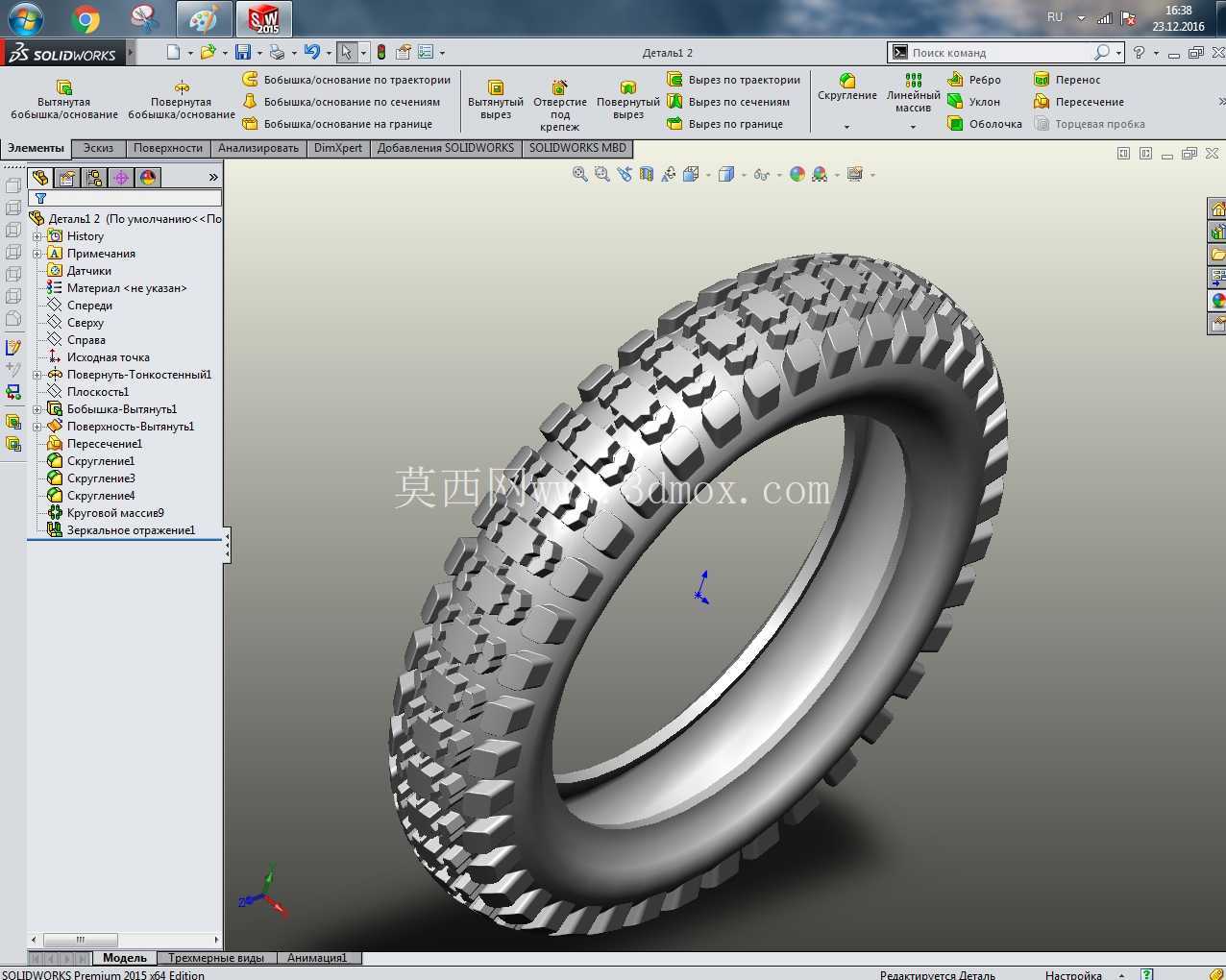
Task: Click the Revolved Boss/Base icon
Action: (x=182, y=86)
